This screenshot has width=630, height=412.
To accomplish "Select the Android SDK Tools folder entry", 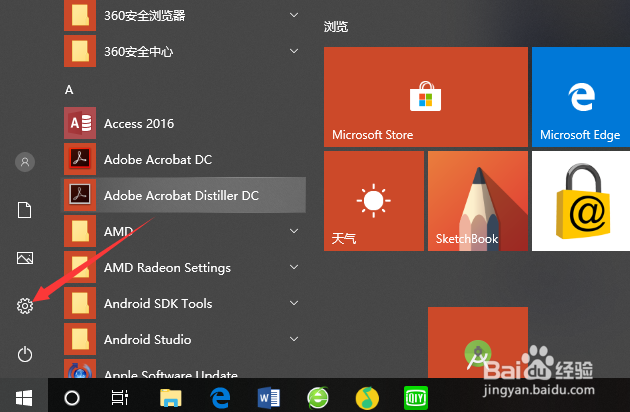I will pyautogui.click(x=183, y=303).
